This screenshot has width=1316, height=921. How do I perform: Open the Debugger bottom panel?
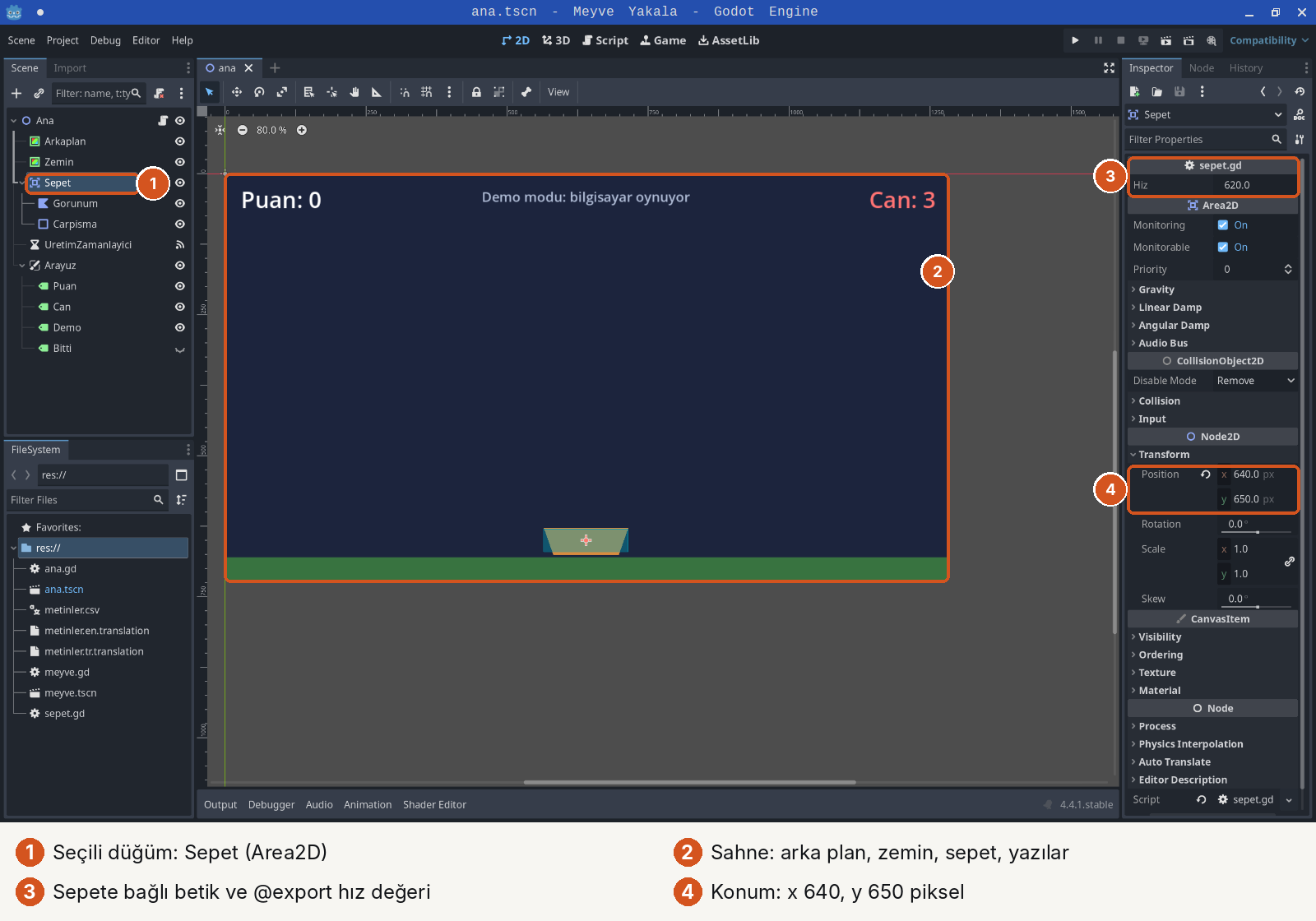[x=271, y=805]
